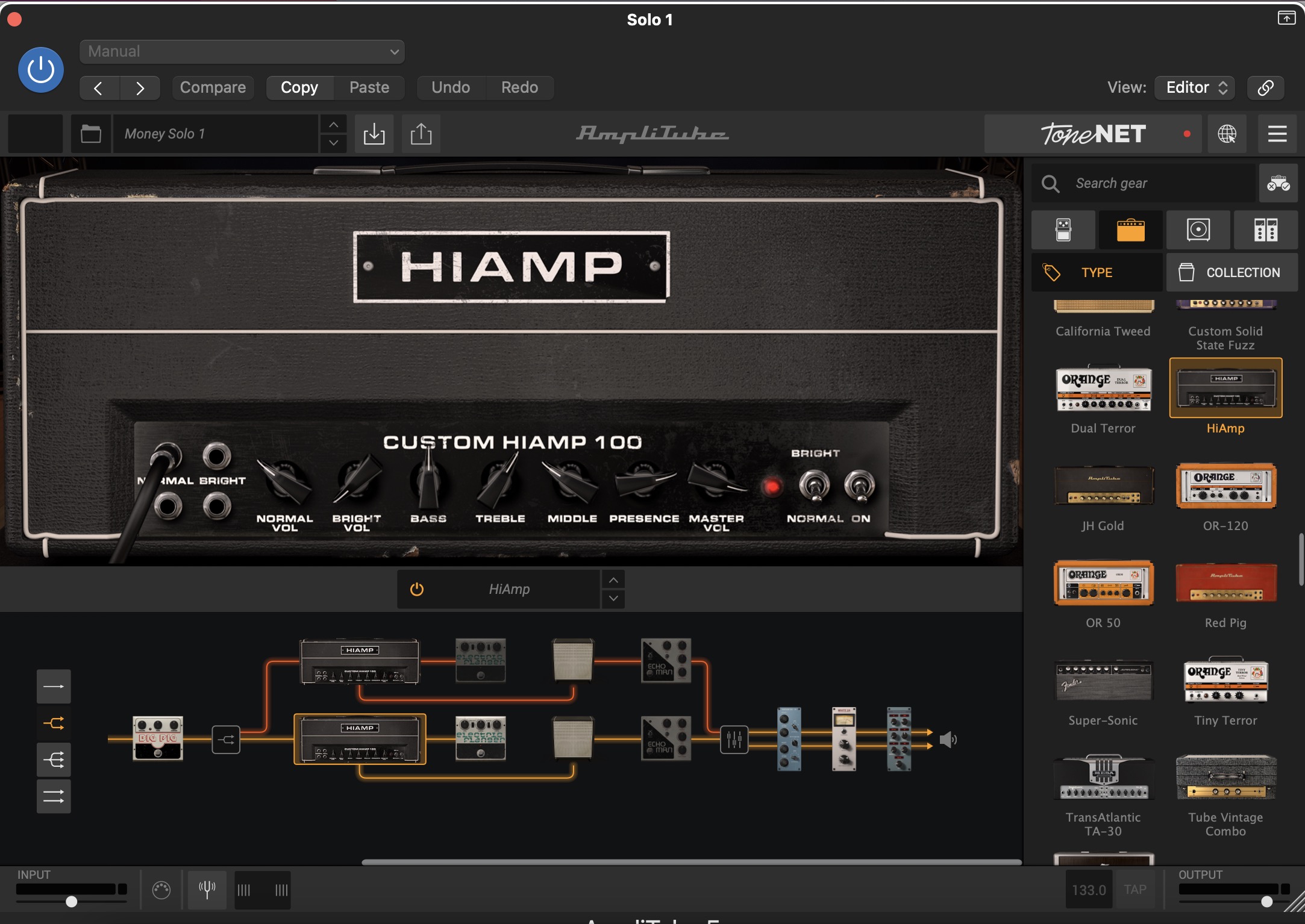Image resolution: width=1305 pixels, height=924 pixels.
Task: Open the hamburger main menu
Action: [x=1277, y=134]
